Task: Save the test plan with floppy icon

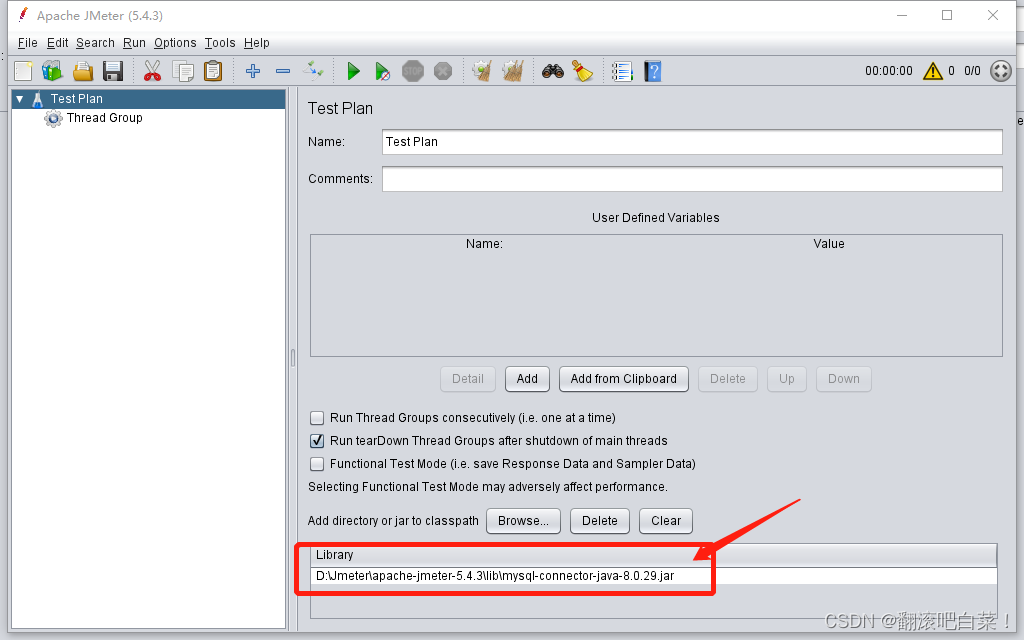Action: (113, 71)
